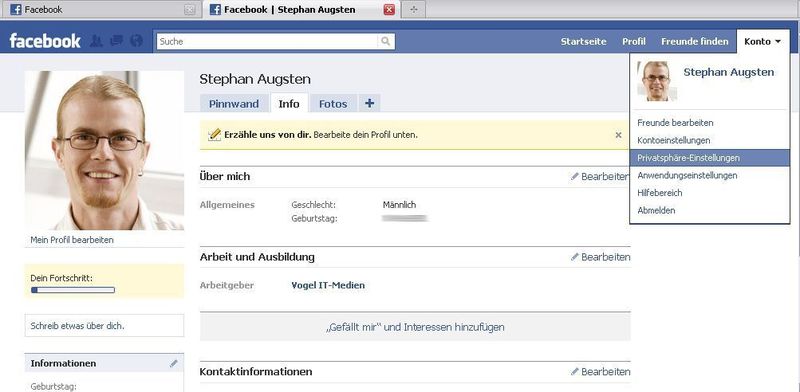
Task: Select the Info tab
Action: (289, 104)
